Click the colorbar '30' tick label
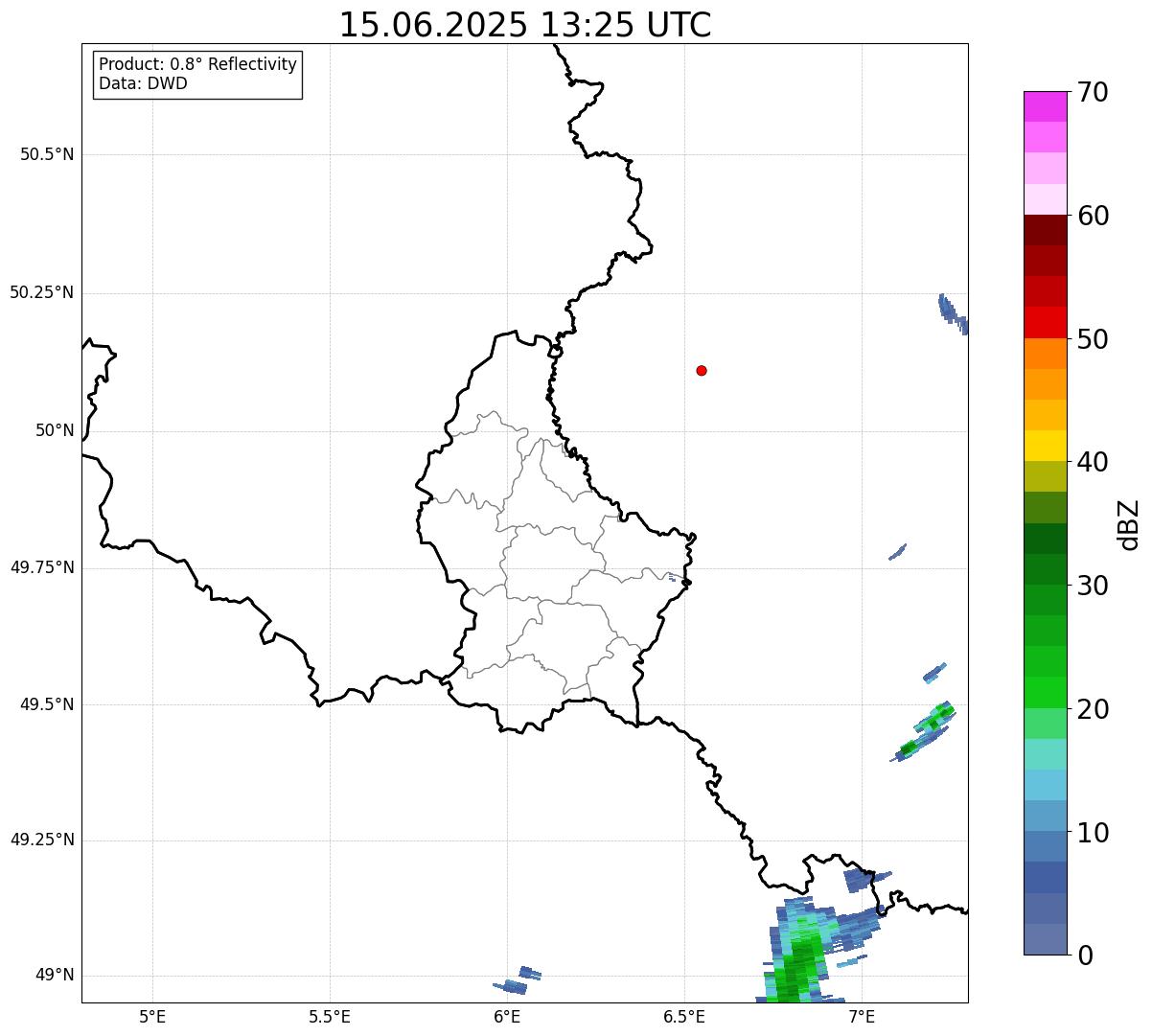 click(1093, 586)
